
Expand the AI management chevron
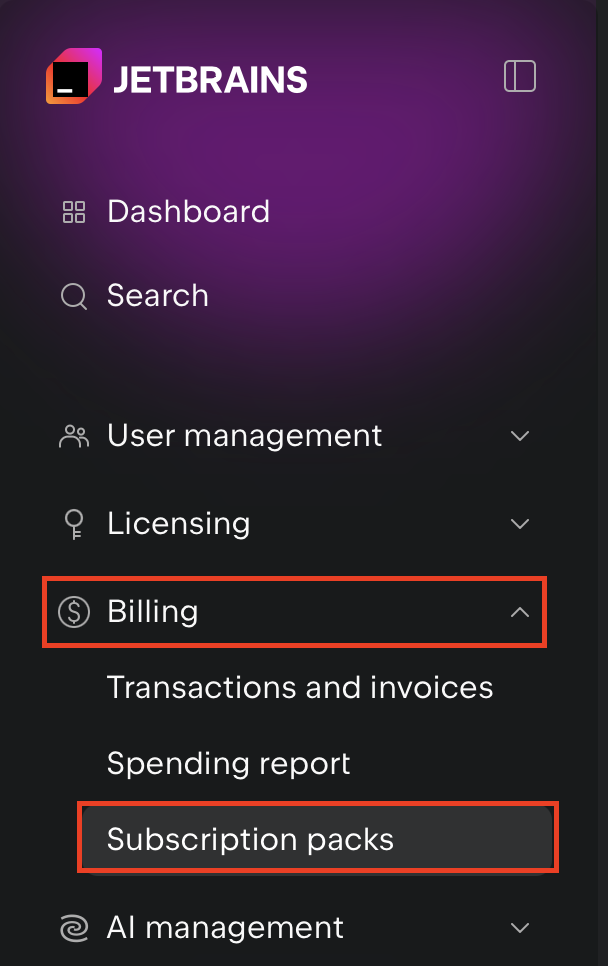520,928
